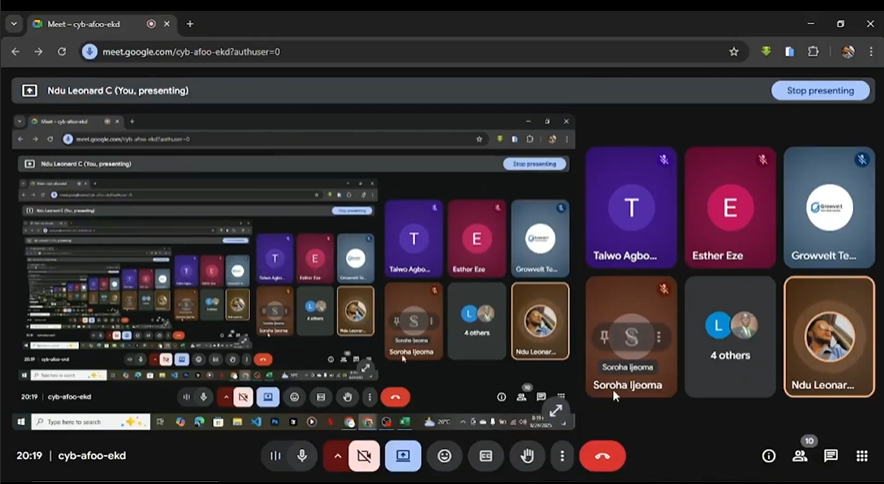This screenshot has height=484, width=884.
Task: Open the Chrome tab search dropdown
Action: pos(14,24)
